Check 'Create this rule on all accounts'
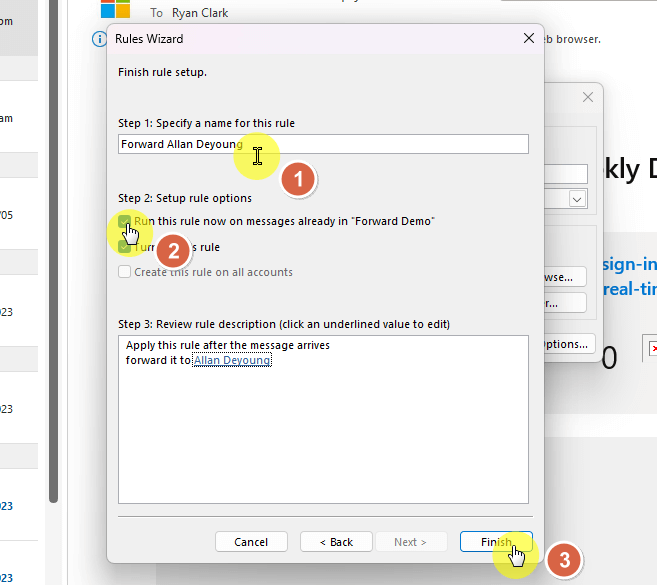The height and width of the screenshot is (585, 657). [x=124, y=272]
